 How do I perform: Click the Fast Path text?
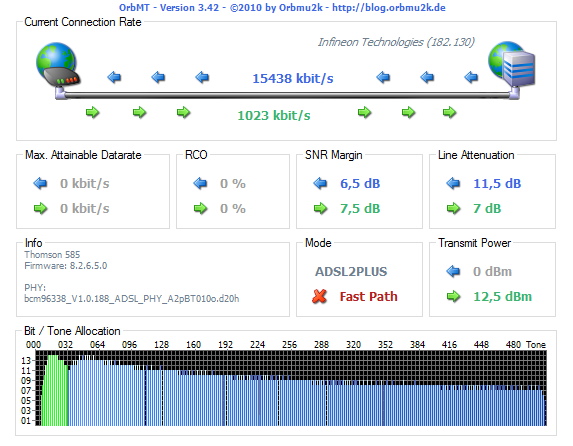(368, 296)
